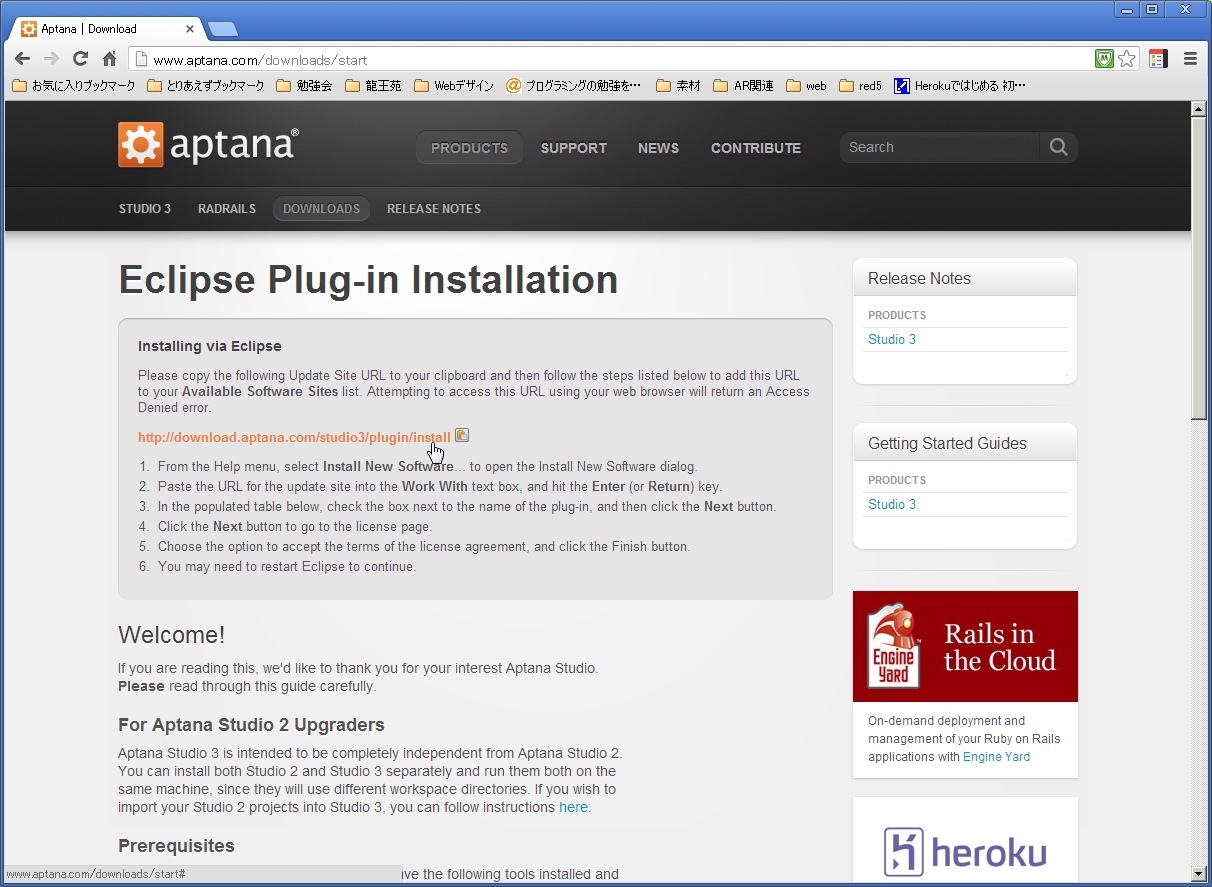The width and height of the screenshot is (1212, 887).
Task: Open the red5 bookmark folder
Action: click(x=860, y=86)
